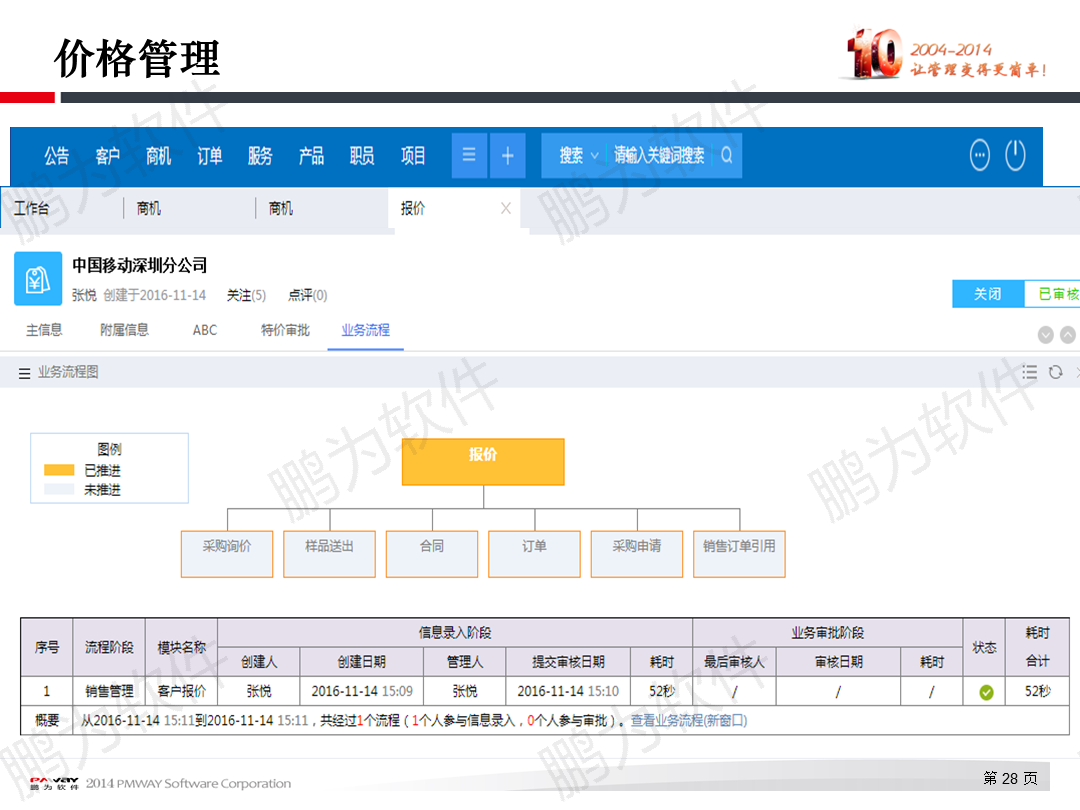Click the second gray round up-arrow icon
This screenshot has width=1080, height=810.
tap(1068, 335)
